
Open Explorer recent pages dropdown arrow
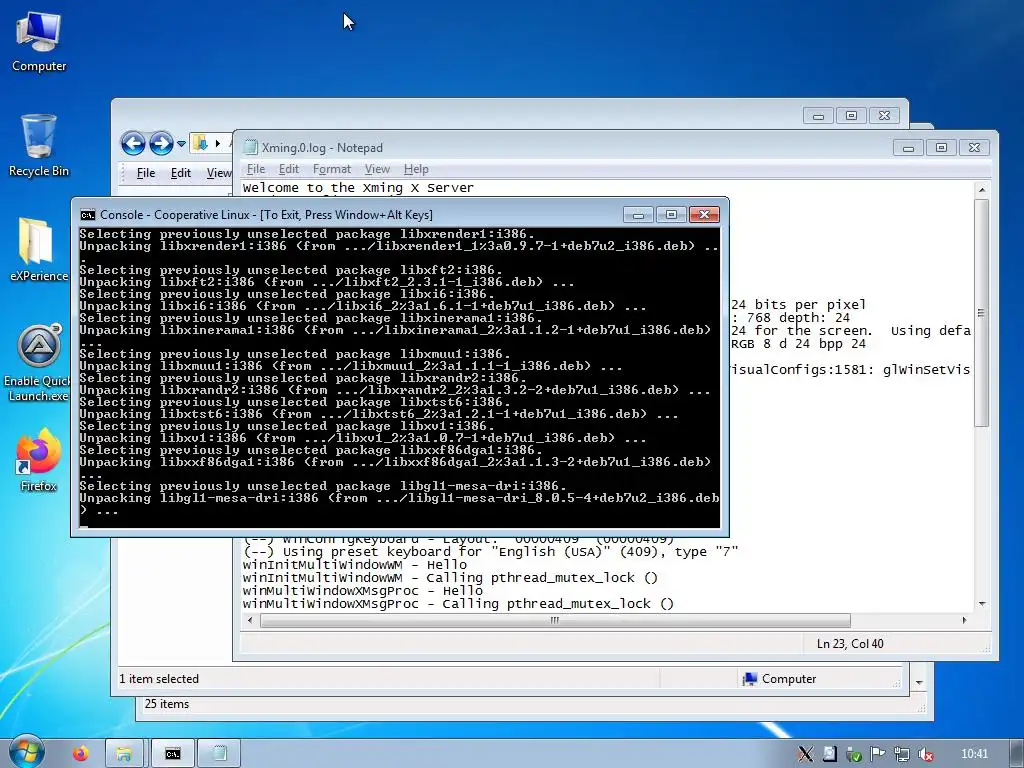click(181, 143)
